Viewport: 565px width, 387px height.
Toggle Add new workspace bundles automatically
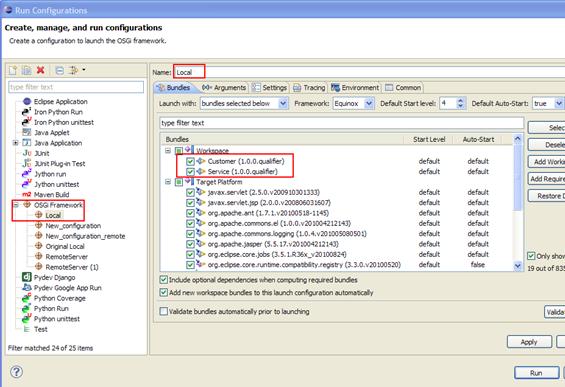coord(164,293)
